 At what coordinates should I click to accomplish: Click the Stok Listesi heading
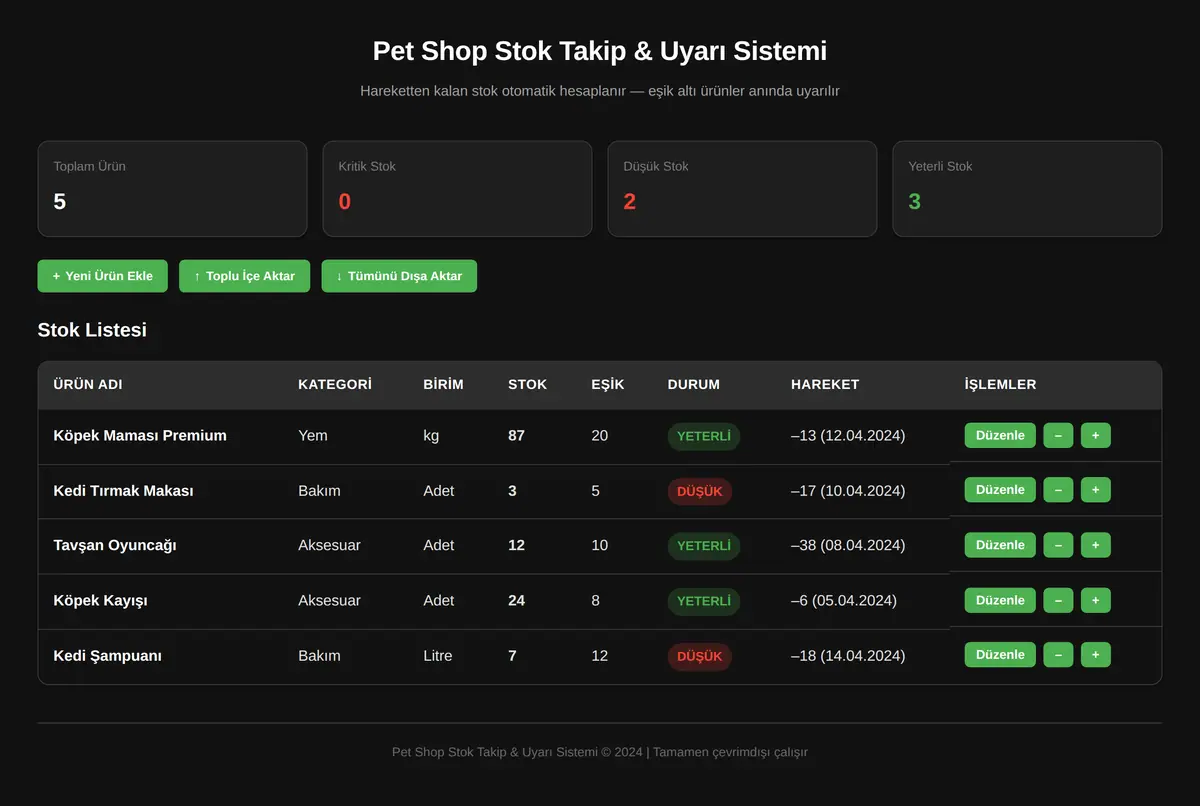point(92,329)
